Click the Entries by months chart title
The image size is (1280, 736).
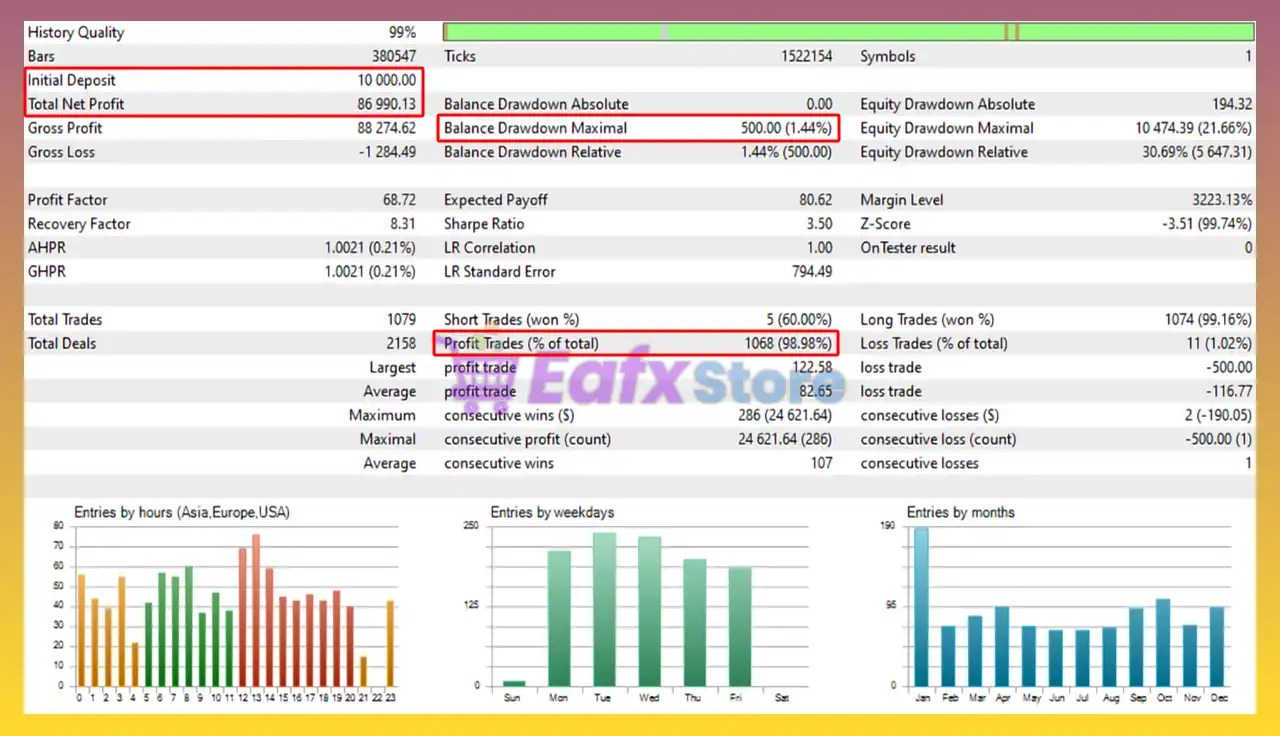[x=961, y=512]
